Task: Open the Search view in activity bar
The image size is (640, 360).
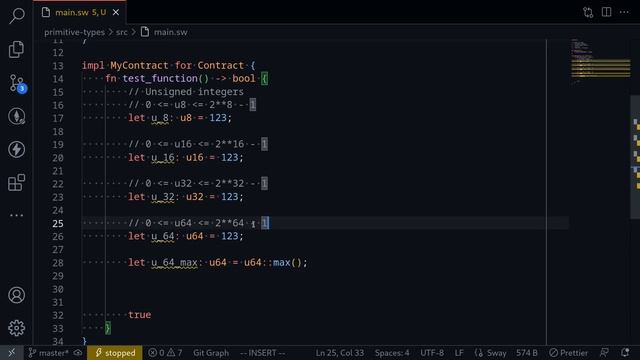Action: pos(16,16)
